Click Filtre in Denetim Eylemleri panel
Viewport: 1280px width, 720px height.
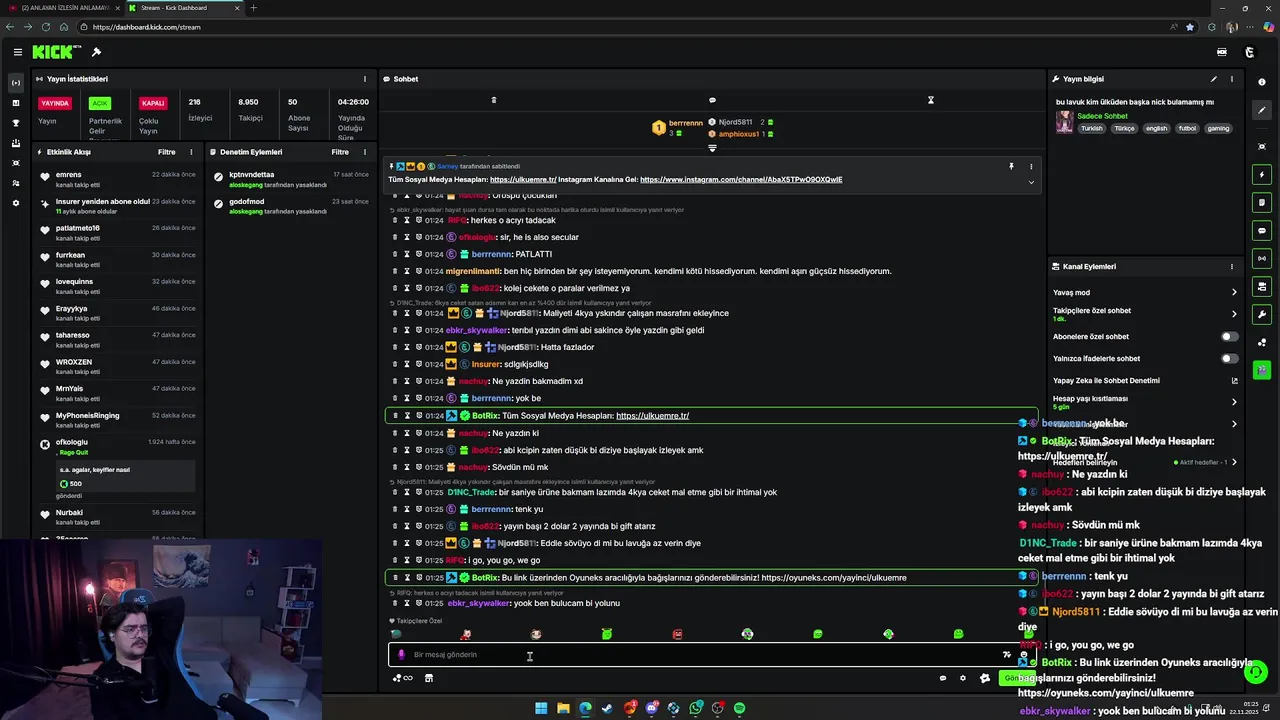coord(340,152)
